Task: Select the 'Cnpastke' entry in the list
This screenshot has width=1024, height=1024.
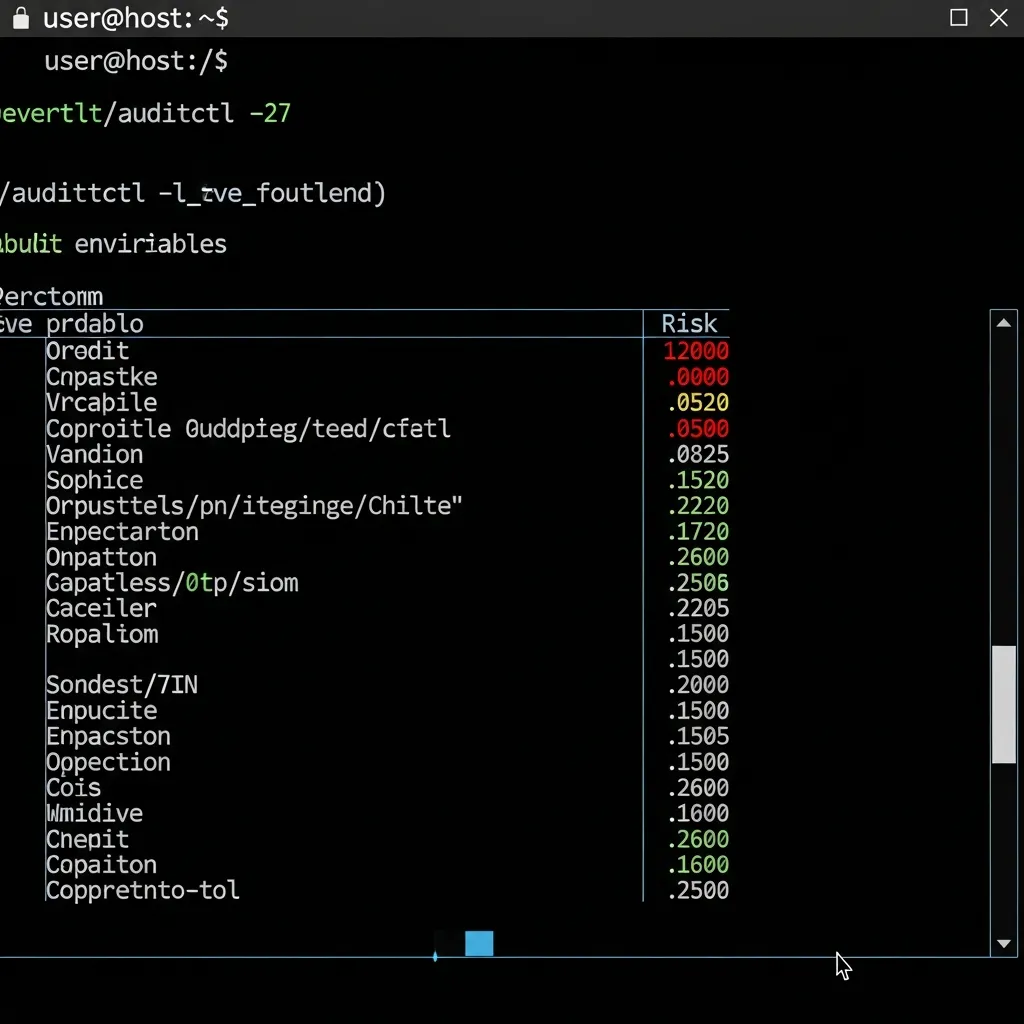Action: (x=101, y=376)
